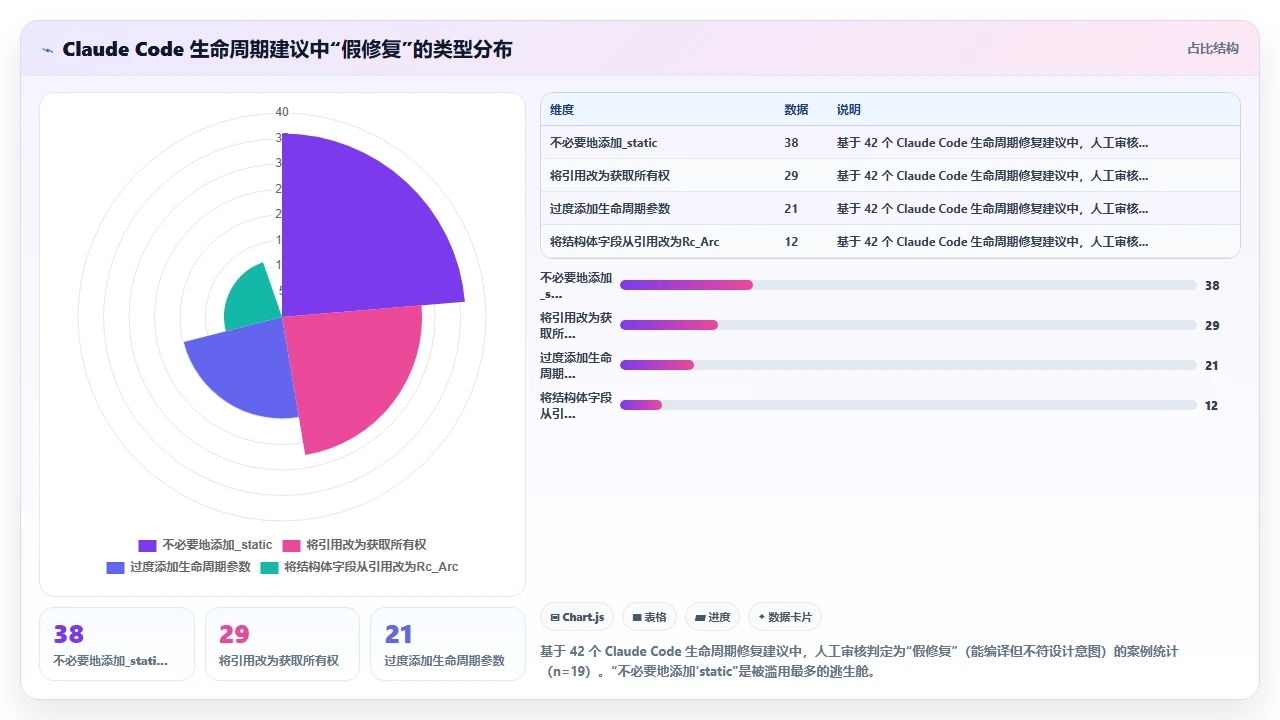
Task: Click the footnote starting "基于 42 个 Claude Code" below the chips
Action: tap(860, 661)
